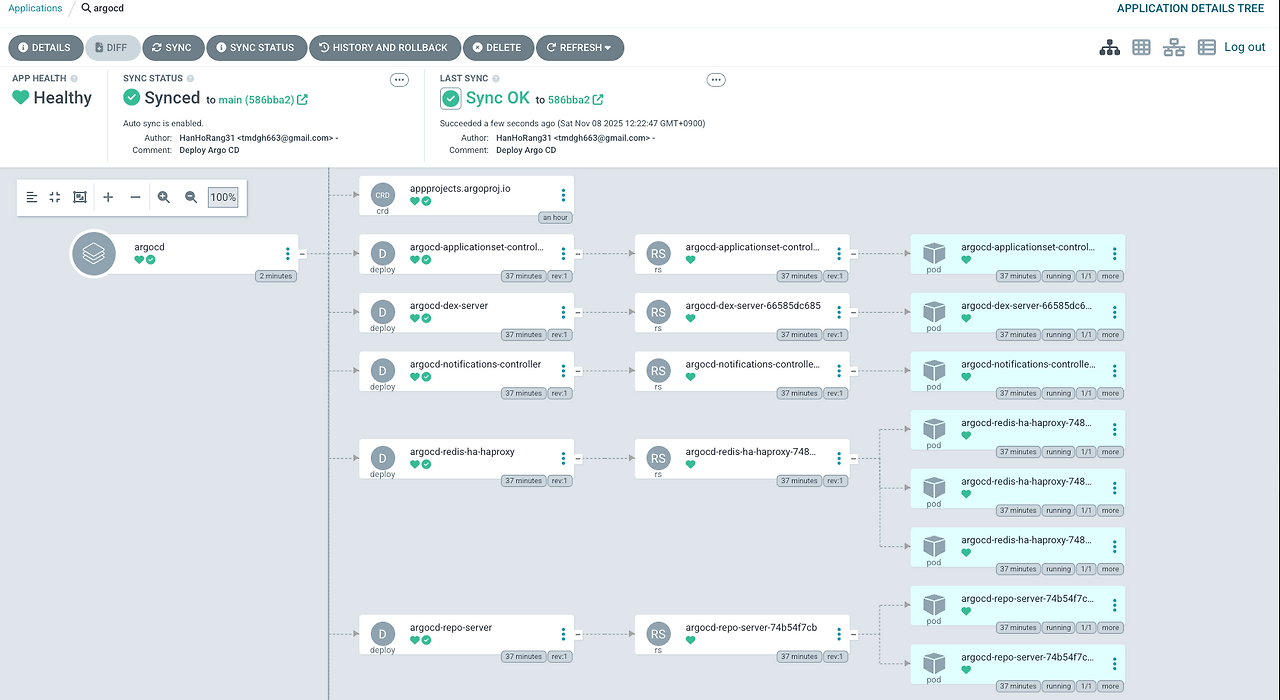
Task: Click the DIFF button
Action: 113,47
